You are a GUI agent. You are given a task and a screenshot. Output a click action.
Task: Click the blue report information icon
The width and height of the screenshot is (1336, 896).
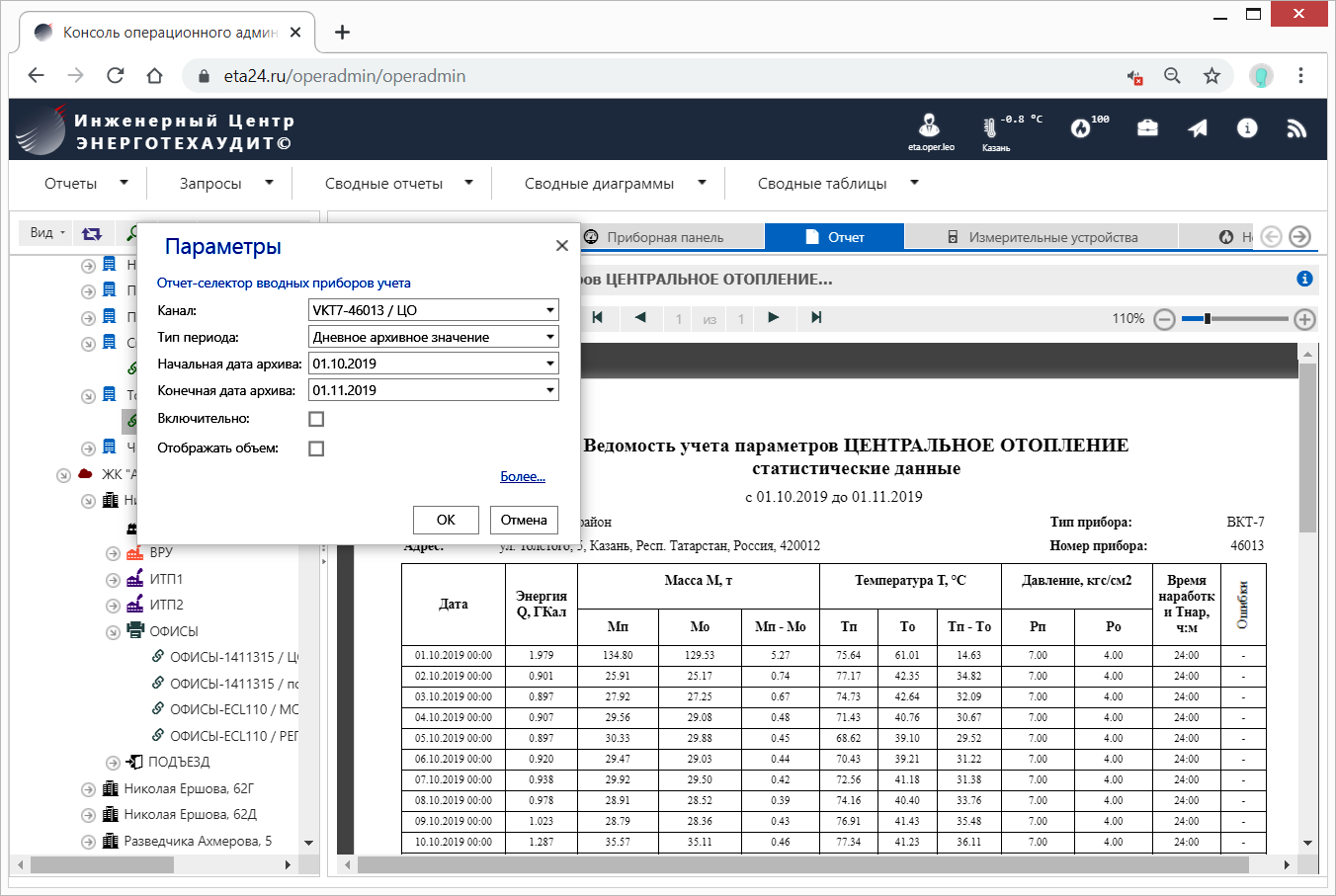pos(1304,280)
